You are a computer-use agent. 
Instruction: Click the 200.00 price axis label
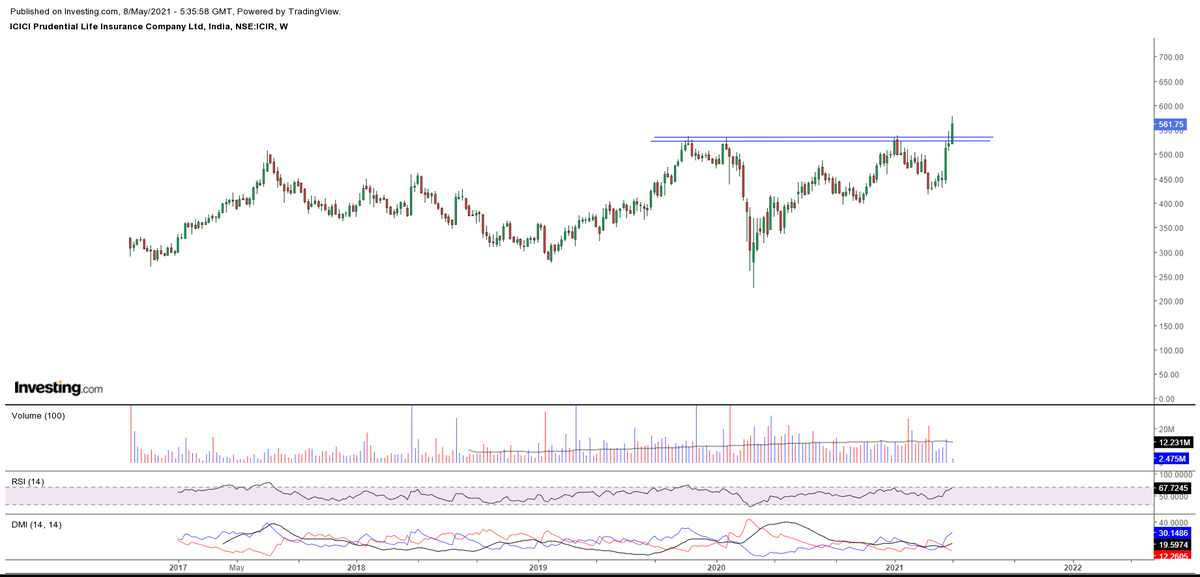pyautogui.click(x=1171, y=302)
